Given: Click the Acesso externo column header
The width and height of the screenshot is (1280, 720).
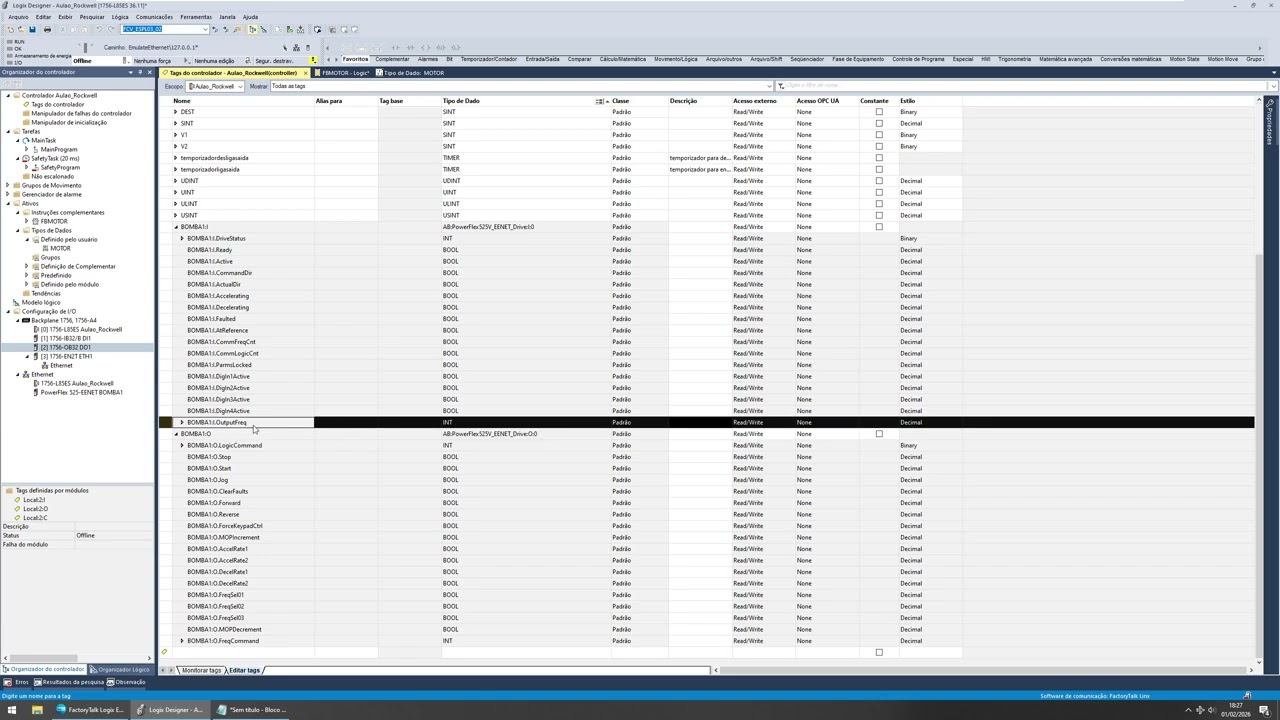Looking at the screenshot, I should (x=762, y=101).
